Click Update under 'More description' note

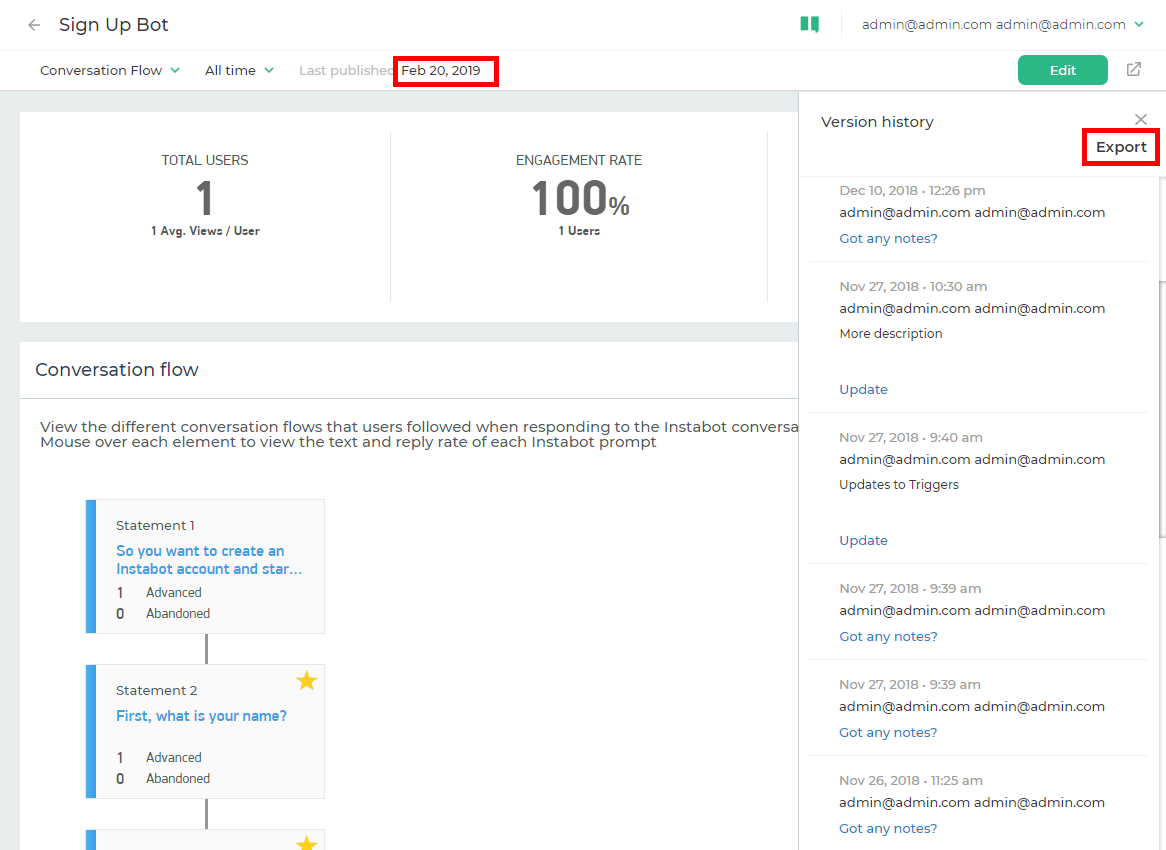point(863,390)
